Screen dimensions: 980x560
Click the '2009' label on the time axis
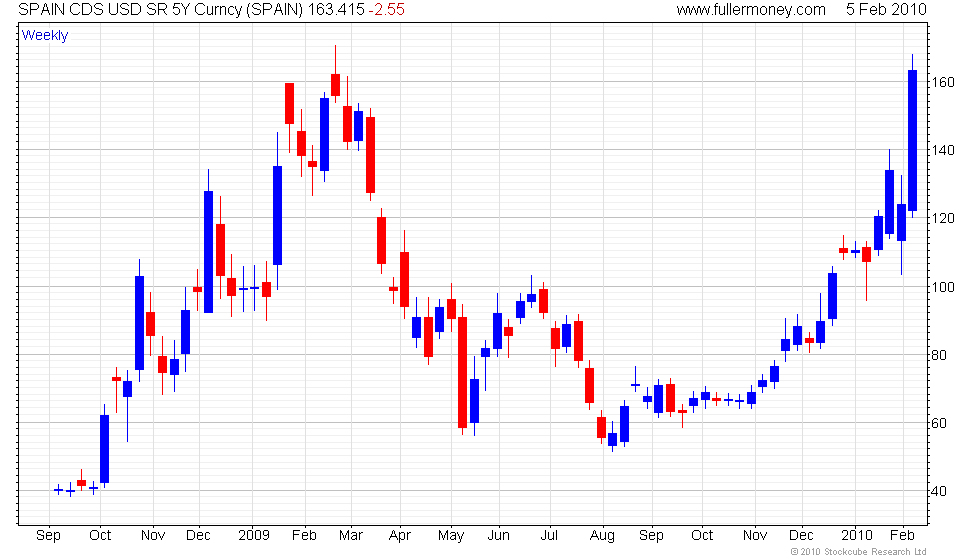pos(254,536)
